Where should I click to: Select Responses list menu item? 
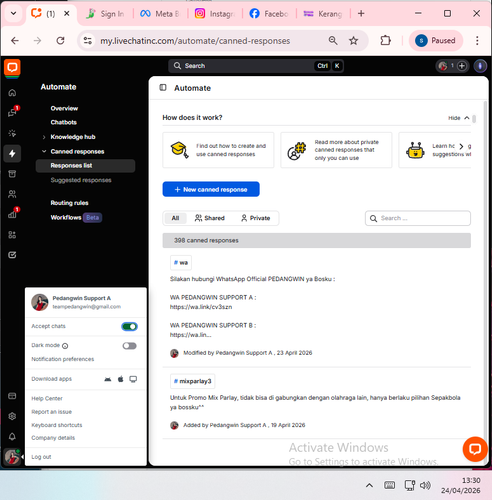click(x=85, y=166)
